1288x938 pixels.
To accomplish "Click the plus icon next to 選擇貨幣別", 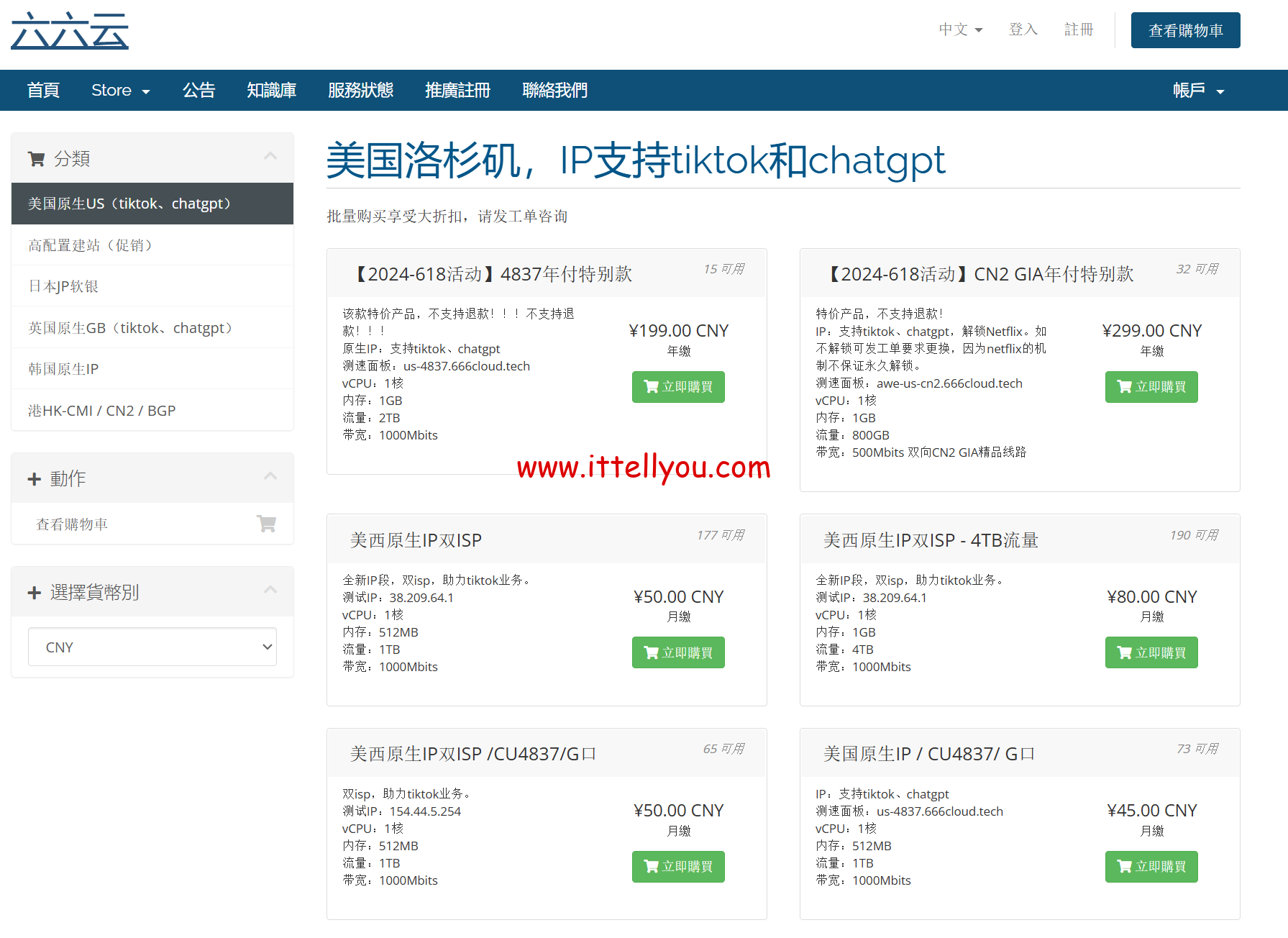I will 34,593.
